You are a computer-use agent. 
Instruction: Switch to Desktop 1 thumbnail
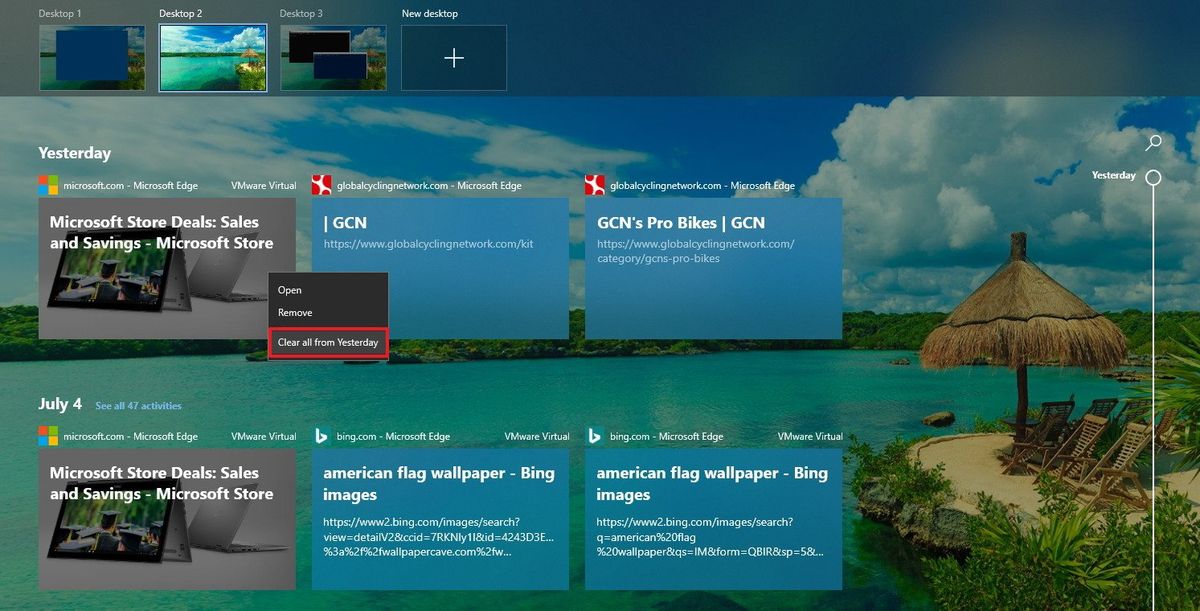tap(92, 58)
